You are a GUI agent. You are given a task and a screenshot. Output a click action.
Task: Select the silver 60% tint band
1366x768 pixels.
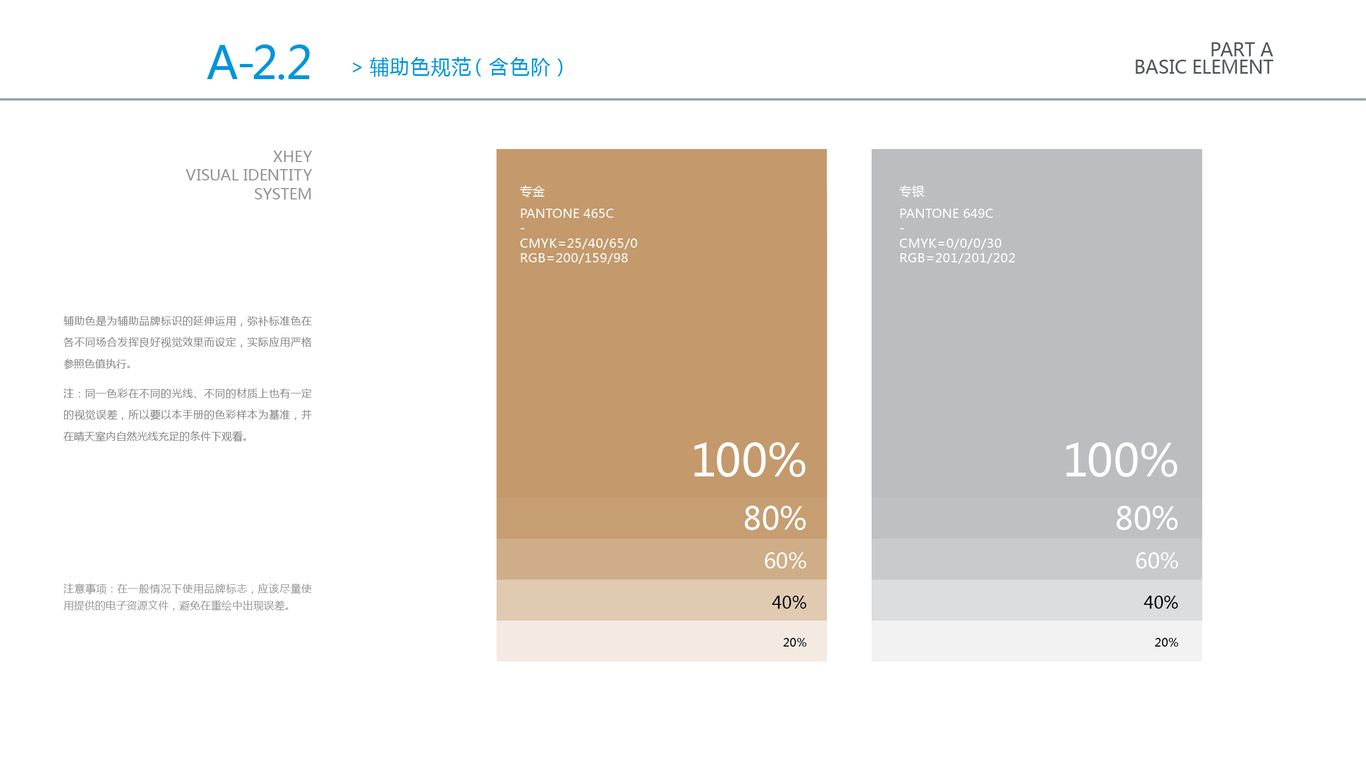(x=1036, y=559)
